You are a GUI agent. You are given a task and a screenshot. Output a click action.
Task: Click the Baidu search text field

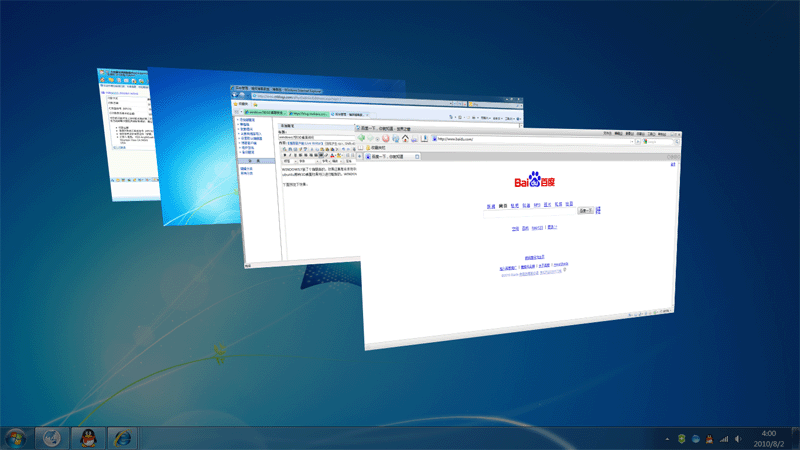pyautogui.click(x=530, y=212)
